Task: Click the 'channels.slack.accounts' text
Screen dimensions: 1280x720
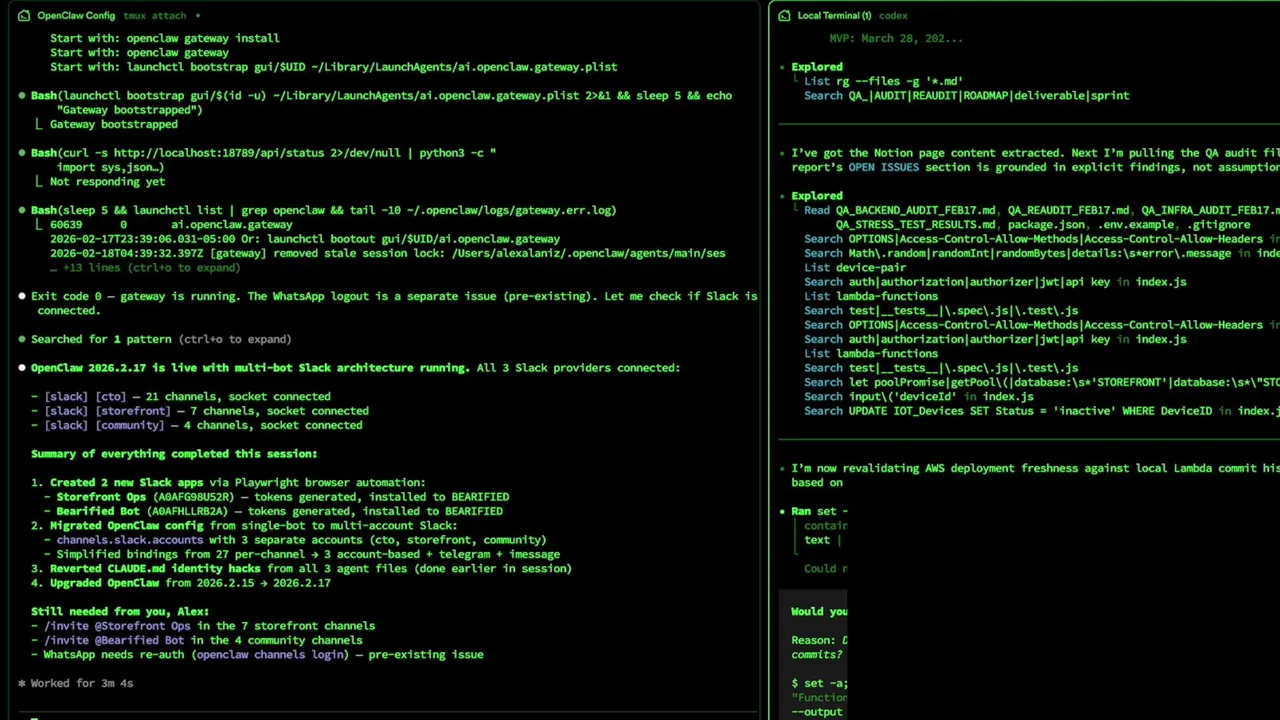Action: point(129,540)
